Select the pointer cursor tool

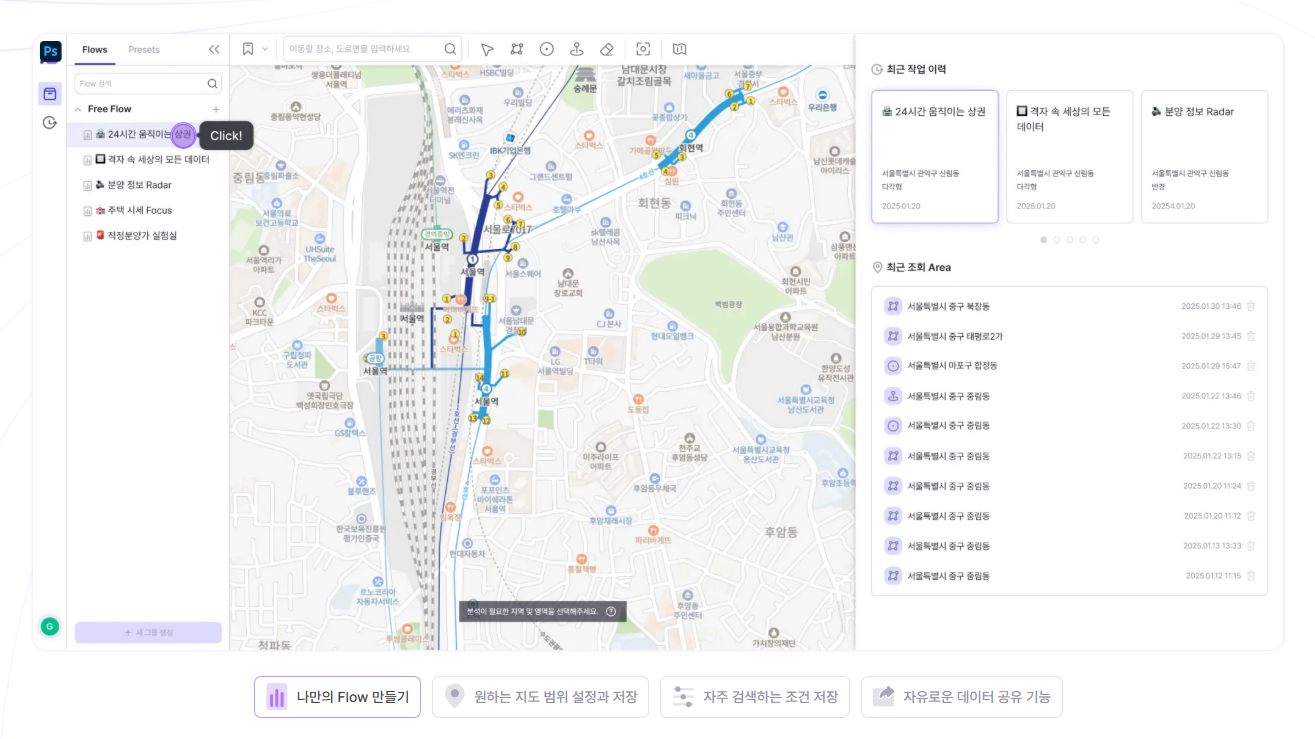click(x=487, y=49)
